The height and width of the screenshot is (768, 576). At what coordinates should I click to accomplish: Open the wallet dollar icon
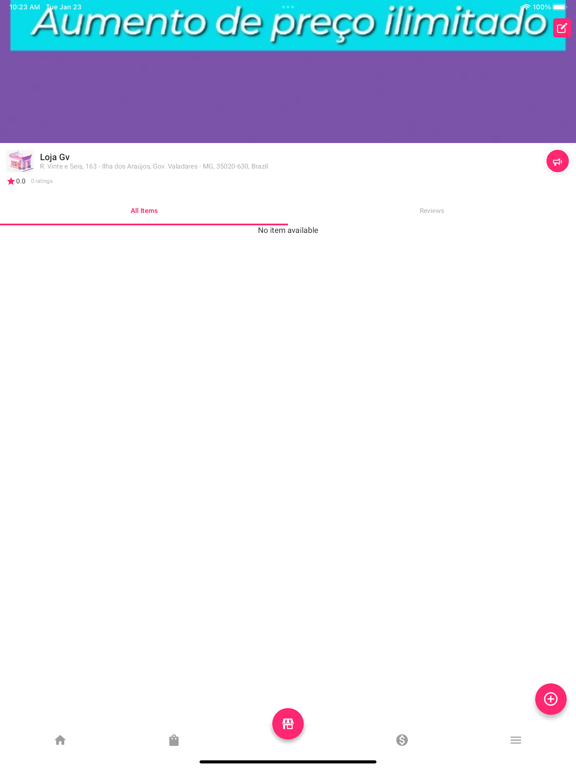[402, 740]
